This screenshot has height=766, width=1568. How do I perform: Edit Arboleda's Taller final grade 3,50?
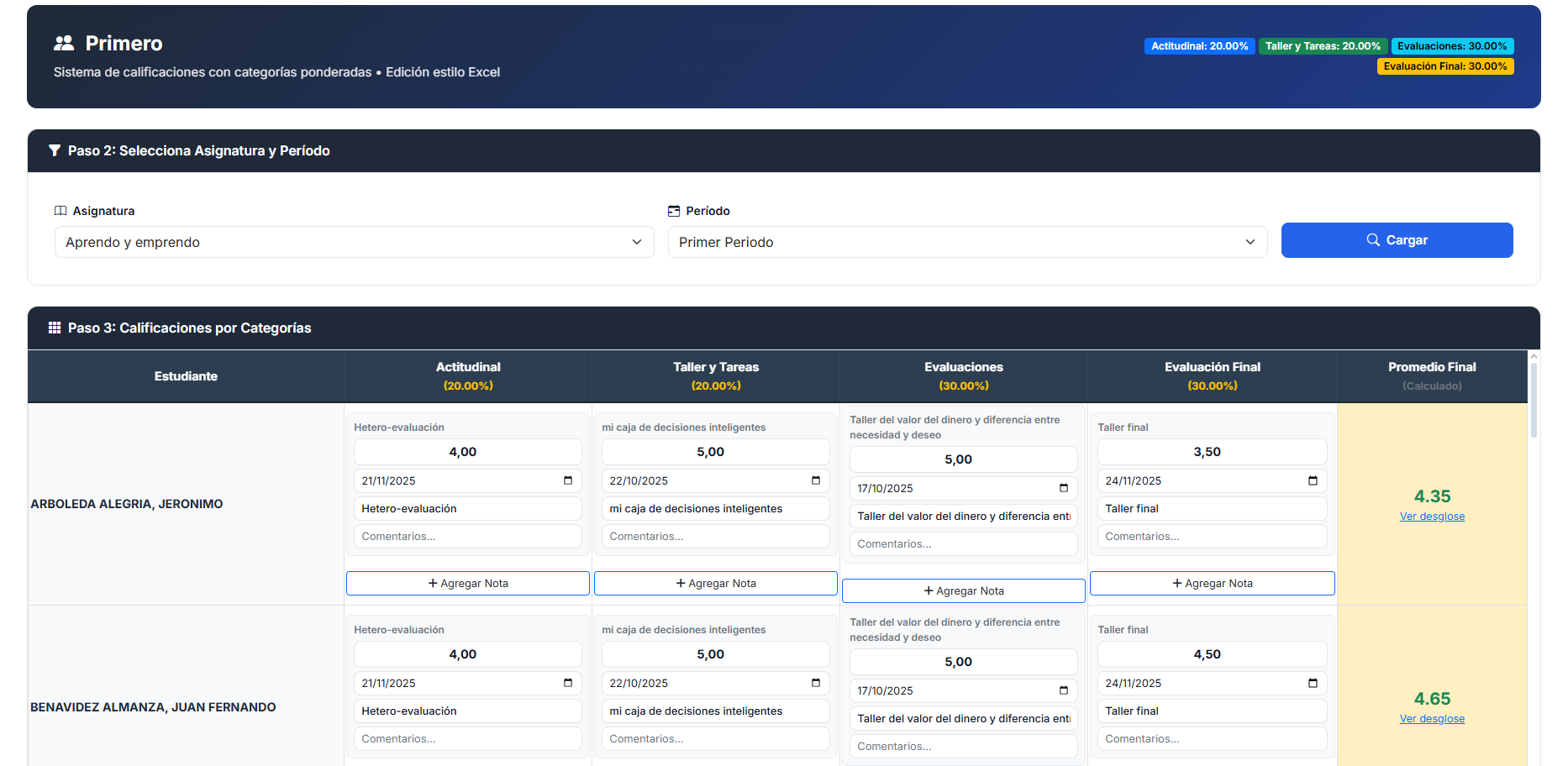coord(1212,452)
